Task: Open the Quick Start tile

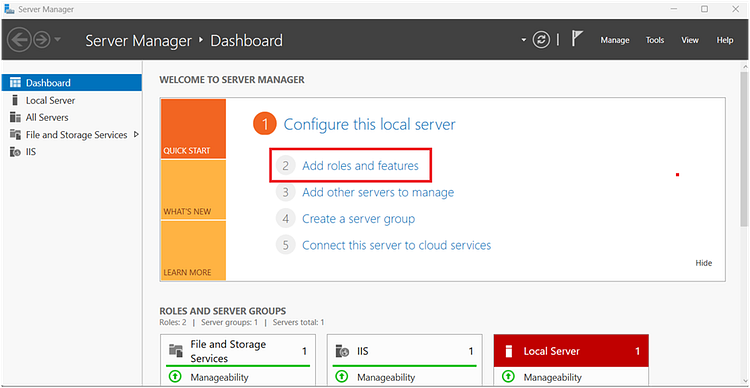Action: pyautogui.click(x=193, y=129)
